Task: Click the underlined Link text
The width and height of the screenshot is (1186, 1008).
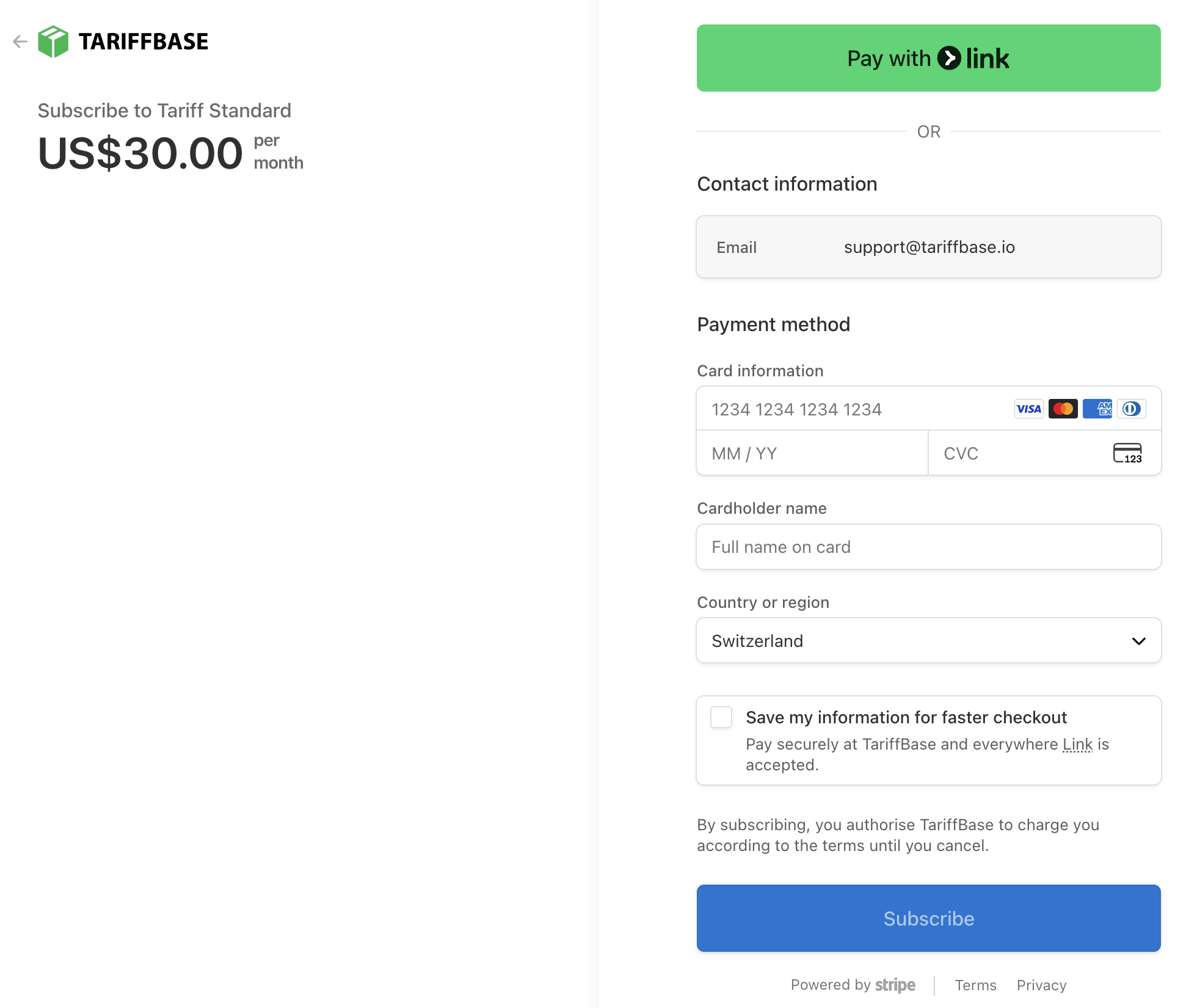Action: [x=1077, y=744]
